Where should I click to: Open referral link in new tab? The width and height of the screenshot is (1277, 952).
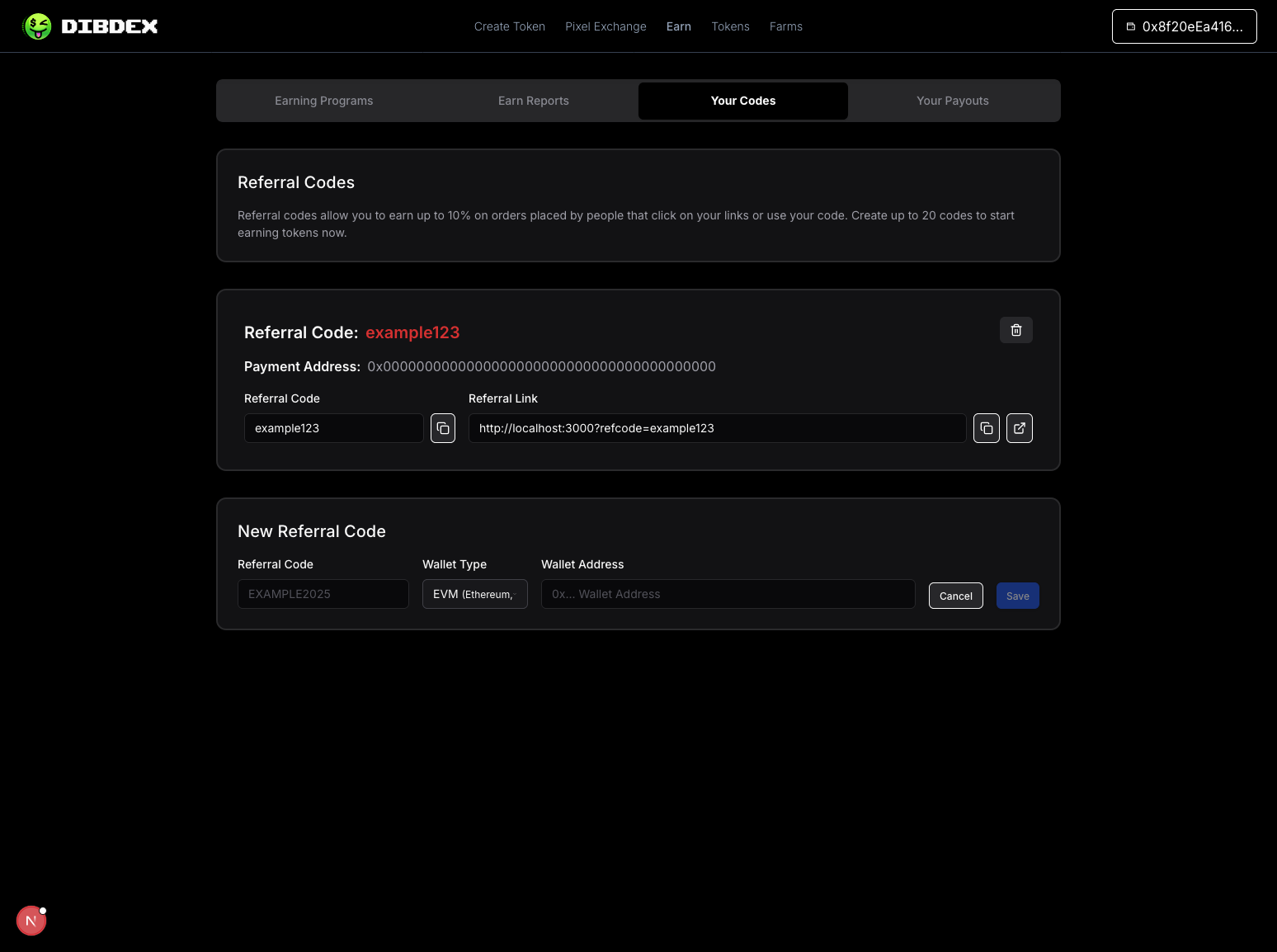[x=1019, y=428]
